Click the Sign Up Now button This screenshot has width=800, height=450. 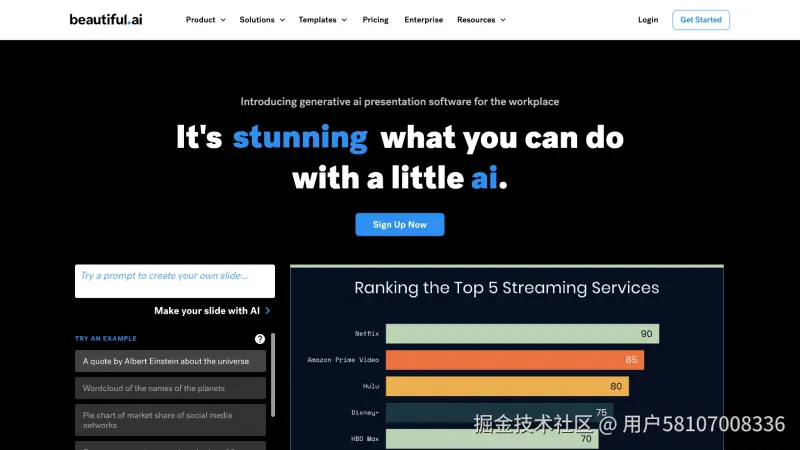pos(399,224)
